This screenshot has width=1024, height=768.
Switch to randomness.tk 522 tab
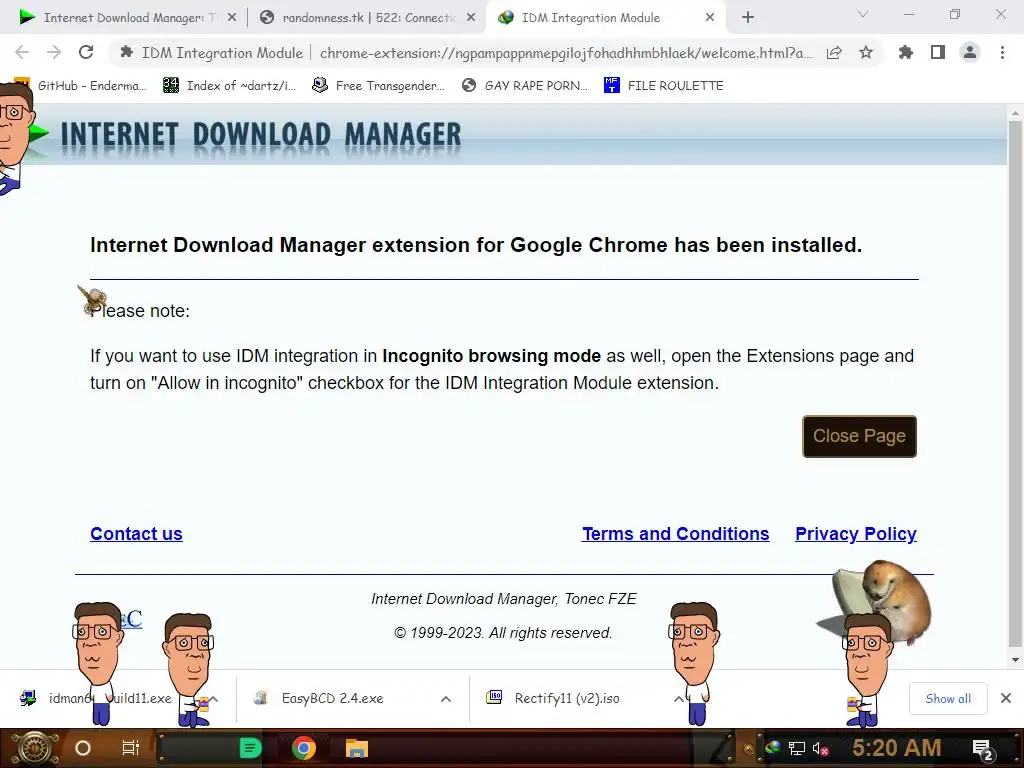pyautogui.click(x=366, y=18)
